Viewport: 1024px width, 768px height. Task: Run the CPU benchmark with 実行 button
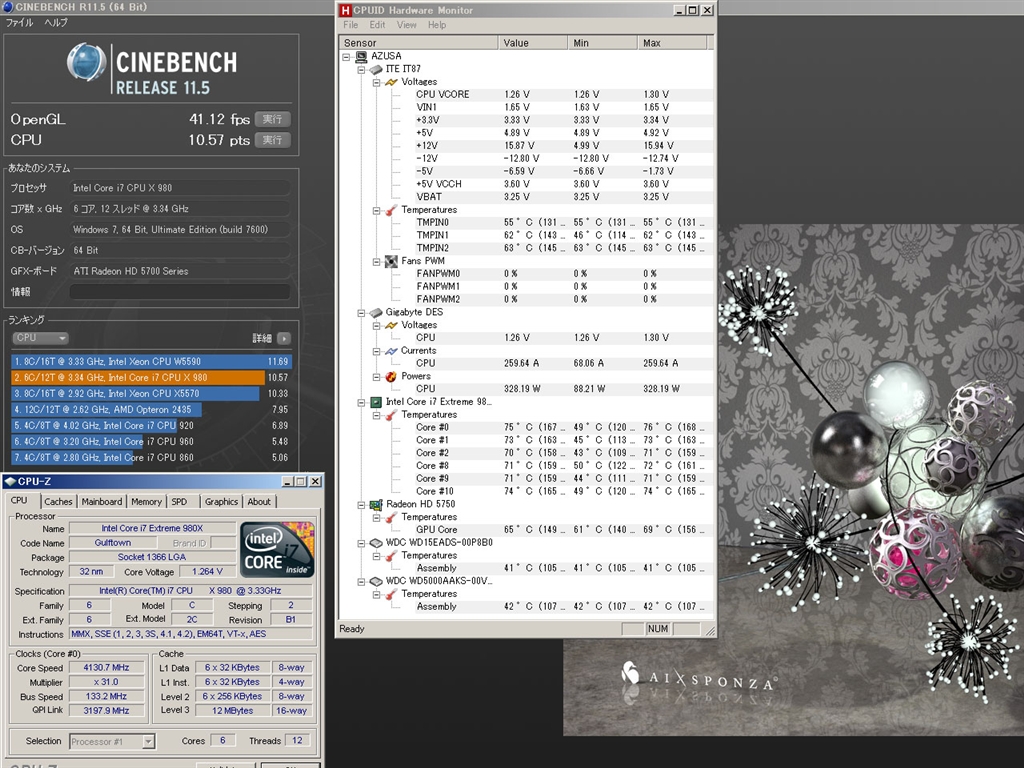(x=272, y=140)
